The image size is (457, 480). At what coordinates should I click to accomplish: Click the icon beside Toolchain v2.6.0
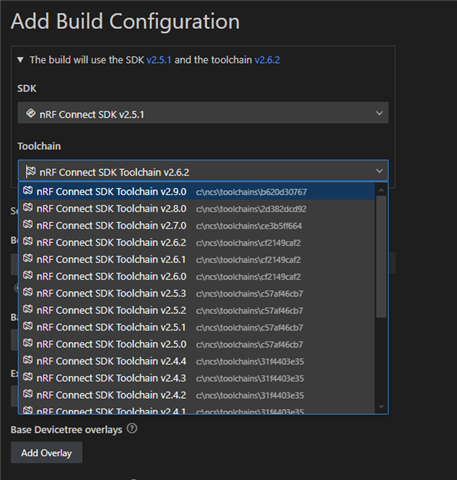[28, 276]
